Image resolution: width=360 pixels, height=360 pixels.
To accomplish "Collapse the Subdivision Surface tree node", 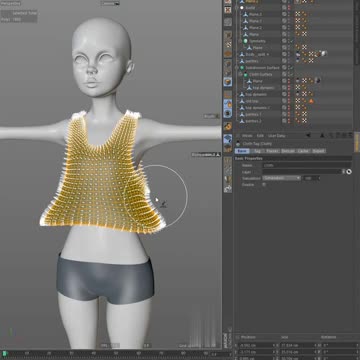I will [237, 67].
